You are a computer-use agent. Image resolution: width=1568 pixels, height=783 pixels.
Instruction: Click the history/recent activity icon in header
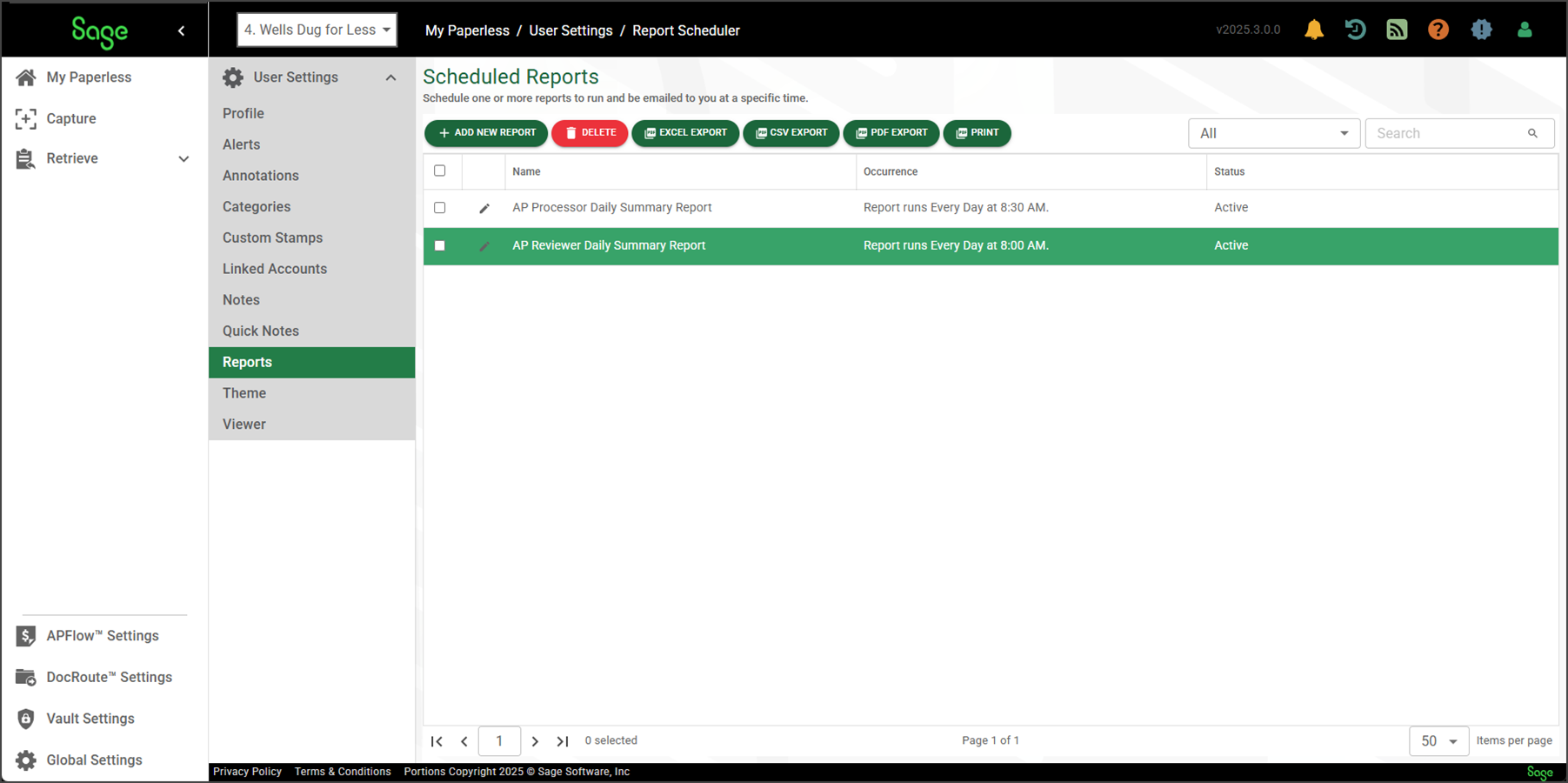tap(1355, 29)
